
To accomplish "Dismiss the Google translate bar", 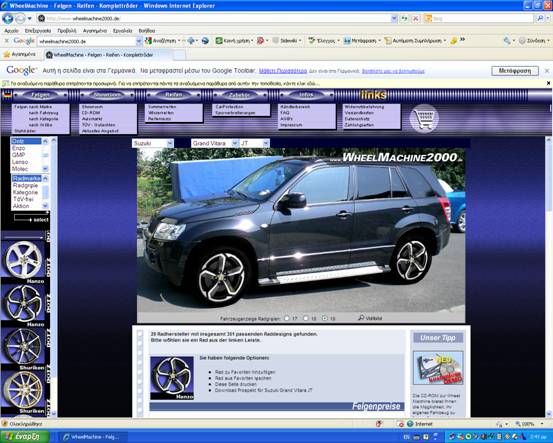I will point(547,71).
